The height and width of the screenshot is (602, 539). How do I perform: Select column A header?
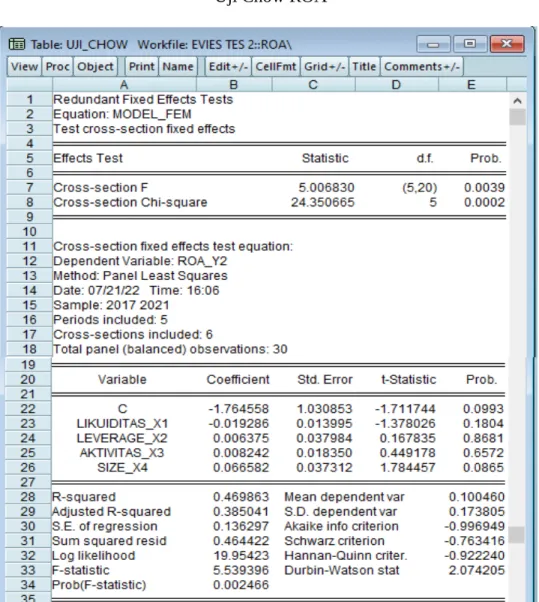(x=124, y=84)
